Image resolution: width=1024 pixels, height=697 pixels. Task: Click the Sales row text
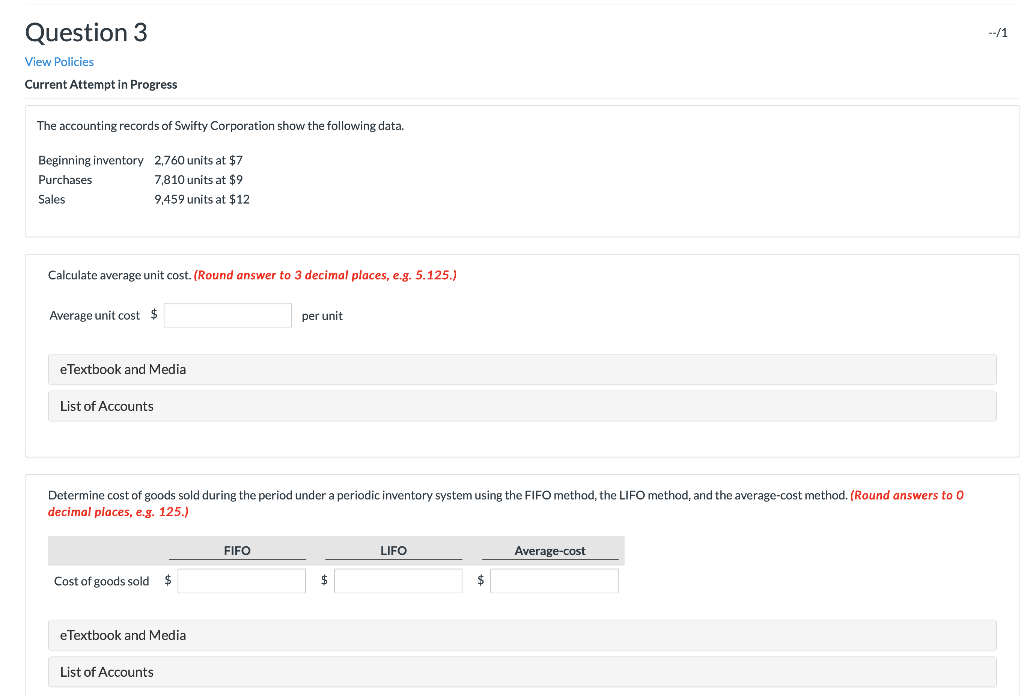point(51,199)
